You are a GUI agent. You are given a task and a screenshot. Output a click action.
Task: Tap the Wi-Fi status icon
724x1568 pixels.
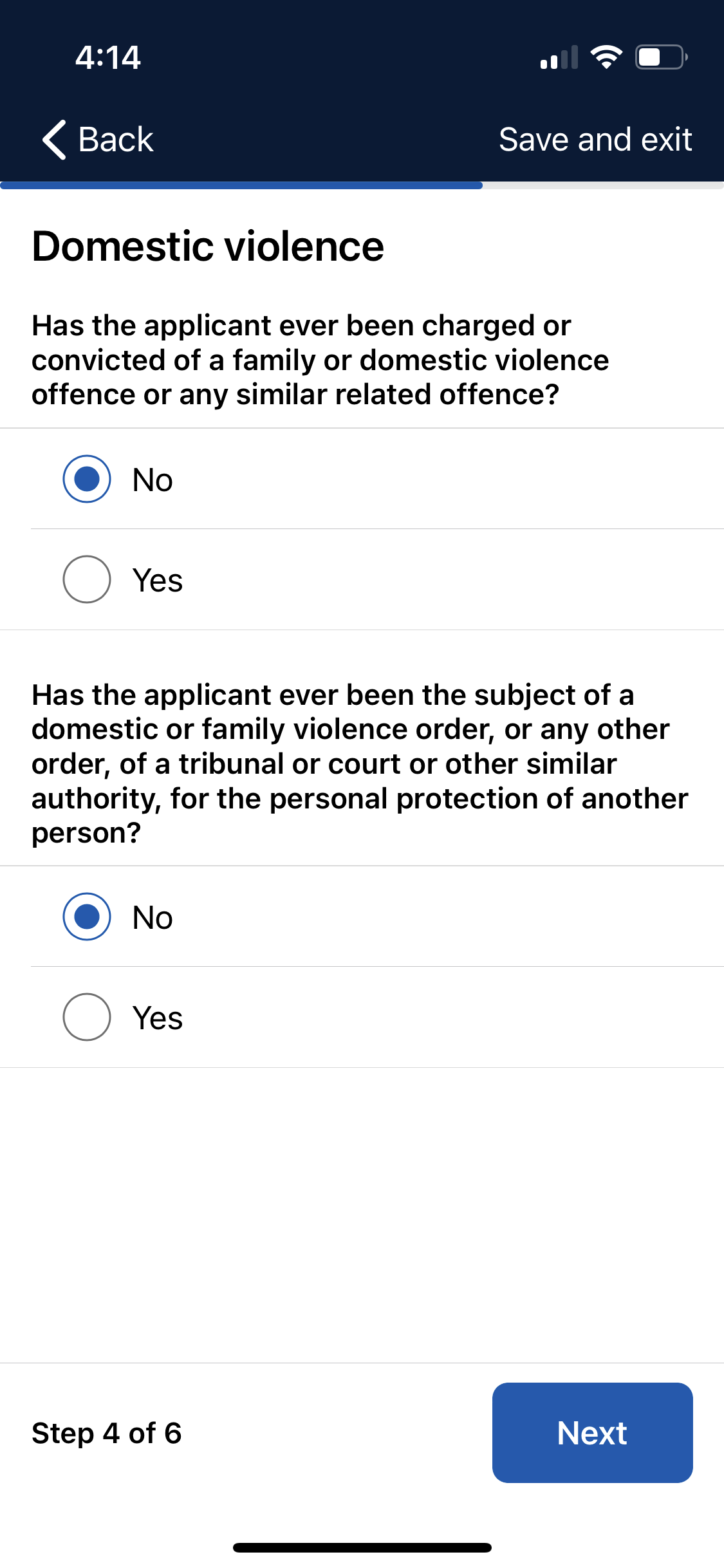tap(606, 57)
